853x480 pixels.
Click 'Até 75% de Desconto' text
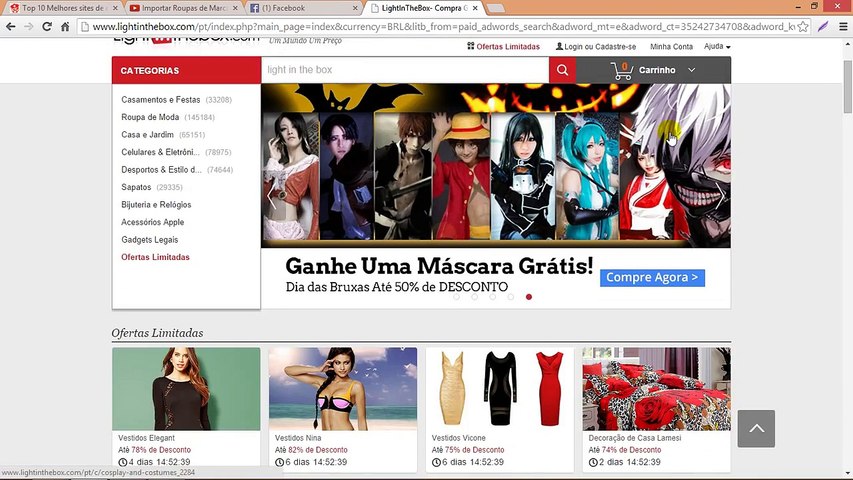tap(468, 450)
